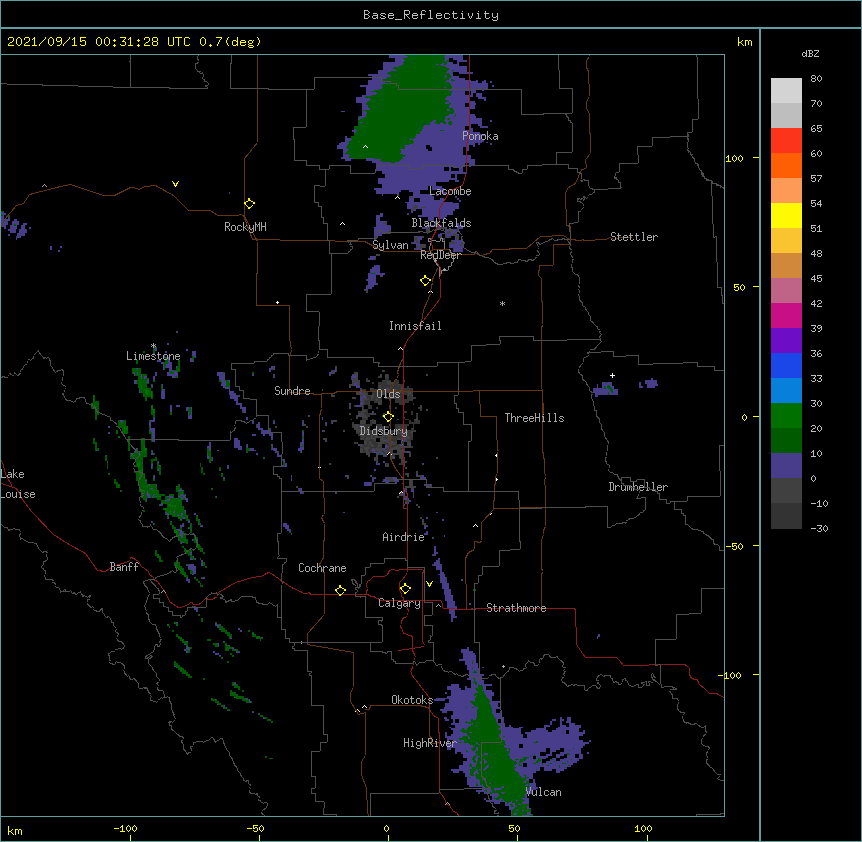The width and height of the screenshot is (862, 842).
Task: Click the yellow diamond marker south of RedDeer
Action: pos(425,281)
